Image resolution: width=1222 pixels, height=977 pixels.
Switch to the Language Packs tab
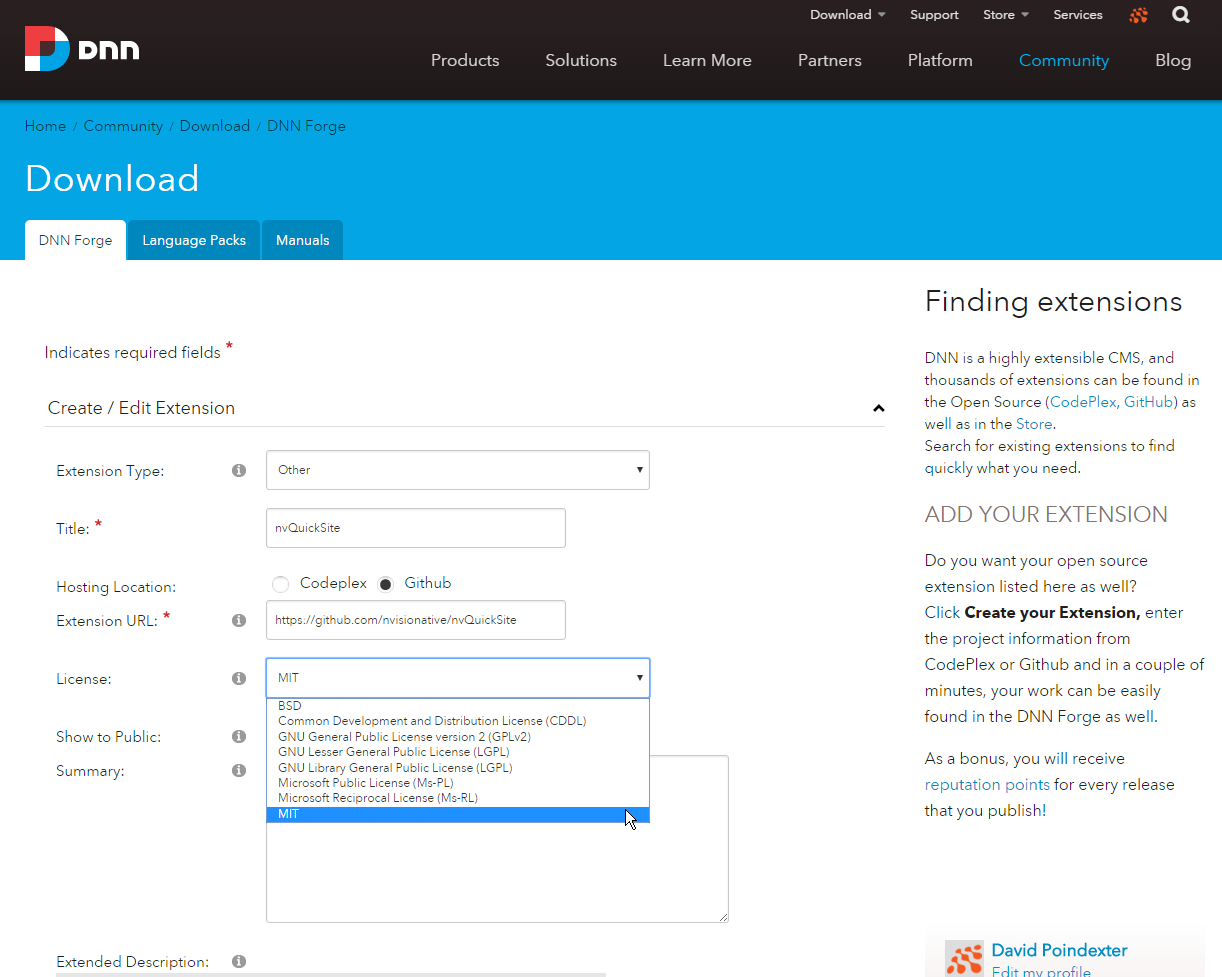pos(194,240)
